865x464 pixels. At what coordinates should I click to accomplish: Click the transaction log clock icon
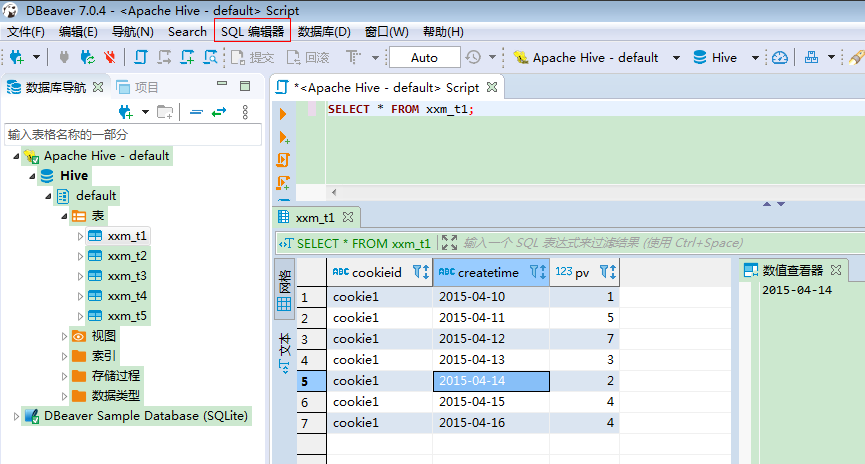[473, 57]
